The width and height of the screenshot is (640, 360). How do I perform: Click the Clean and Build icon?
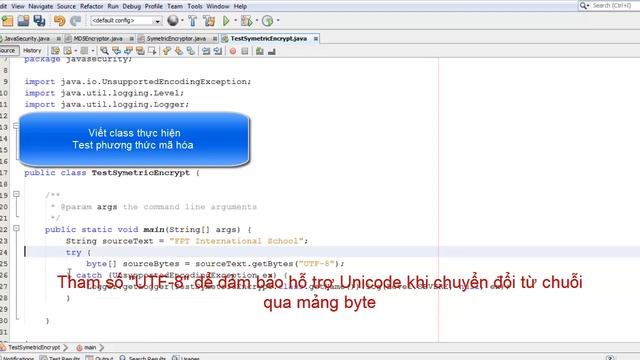pos(209,20)
